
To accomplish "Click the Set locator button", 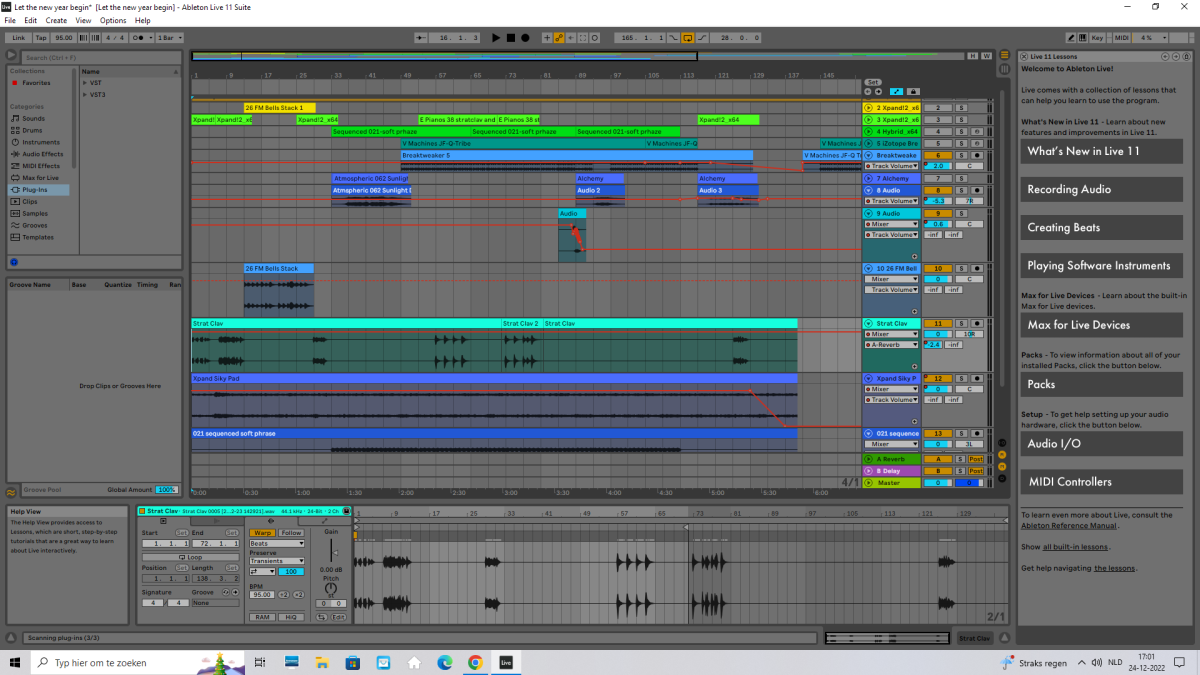I will tap(872, 81).
